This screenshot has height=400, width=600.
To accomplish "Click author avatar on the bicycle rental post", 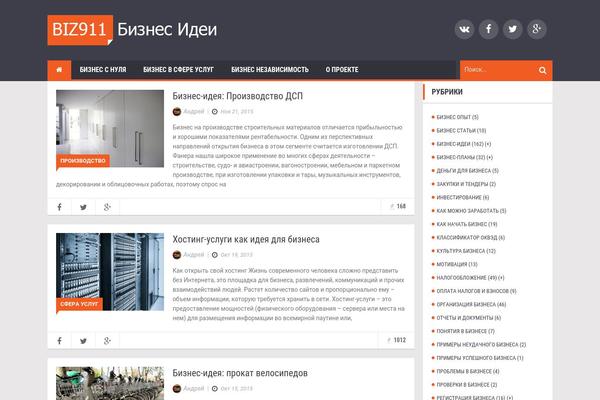I will pos(177,389).
